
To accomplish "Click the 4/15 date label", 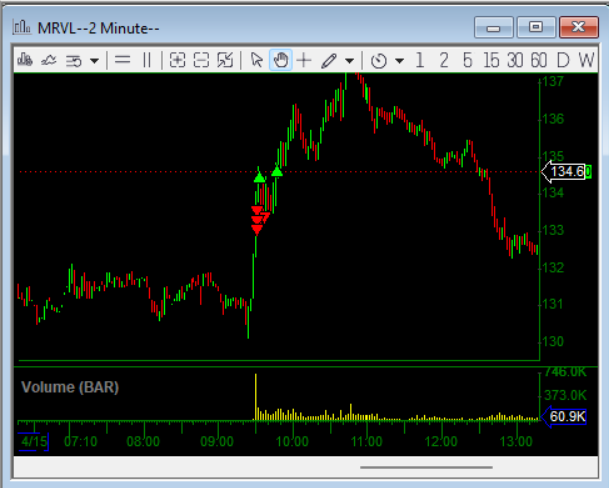I will 34,441.
